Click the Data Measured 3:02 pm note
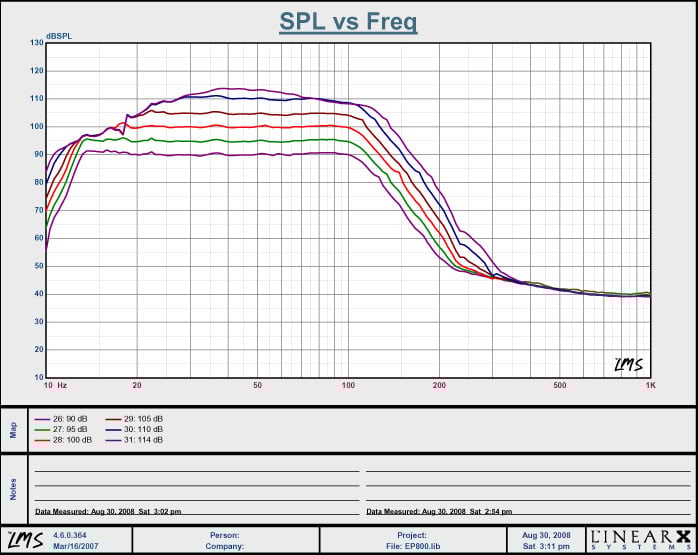Screen dimensions: 698x555 (x=108, y=511)
